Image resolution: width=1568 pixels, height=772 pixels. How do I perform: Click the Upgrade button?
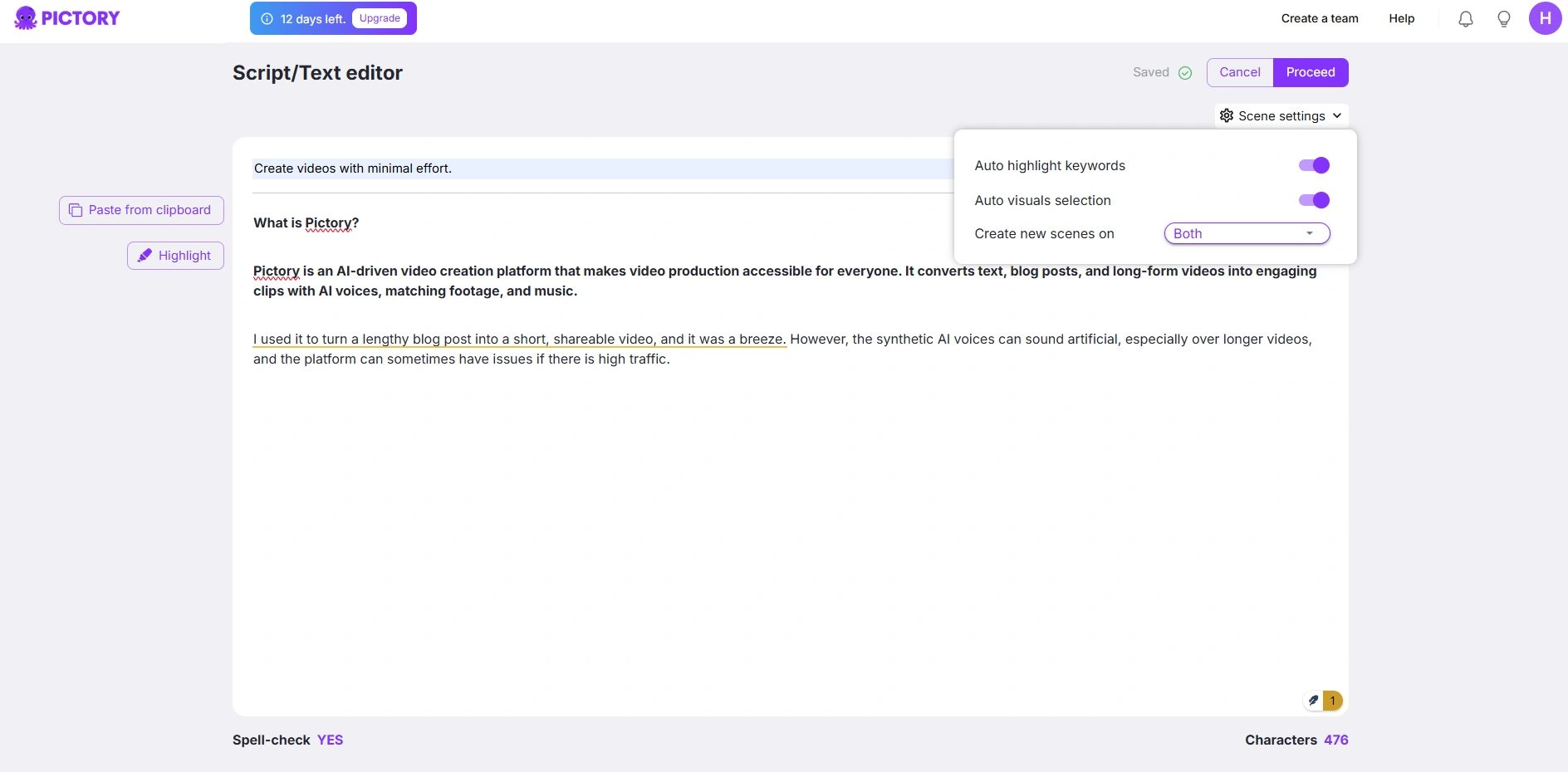pyautogui.click(x=380, y=18)
